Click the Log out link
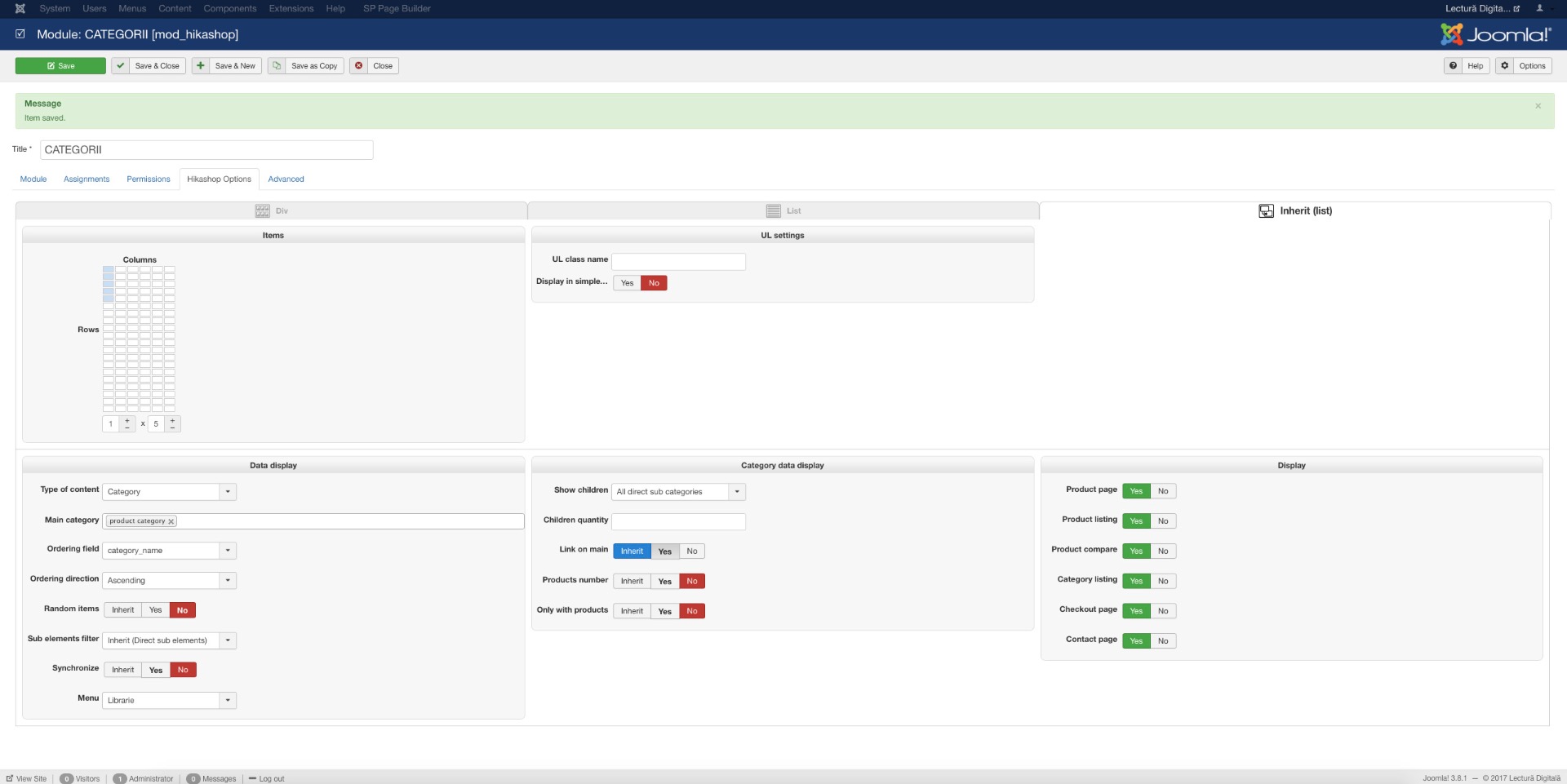This screenshot has height=784, width=1567. tap(272, 778)
